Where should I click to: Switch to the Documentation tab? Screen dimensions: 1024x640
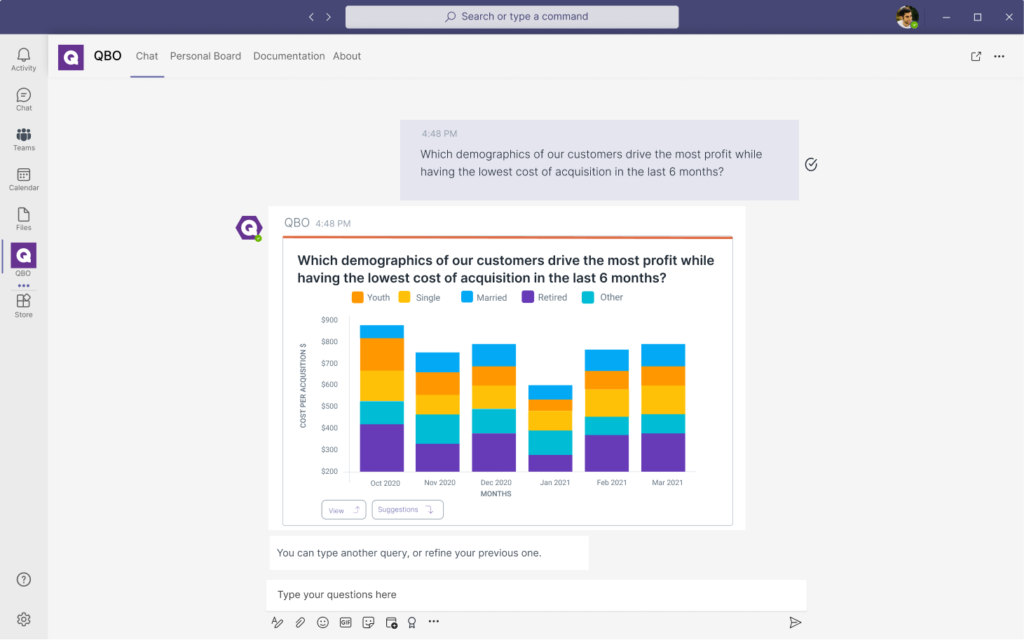coord(288,56)
